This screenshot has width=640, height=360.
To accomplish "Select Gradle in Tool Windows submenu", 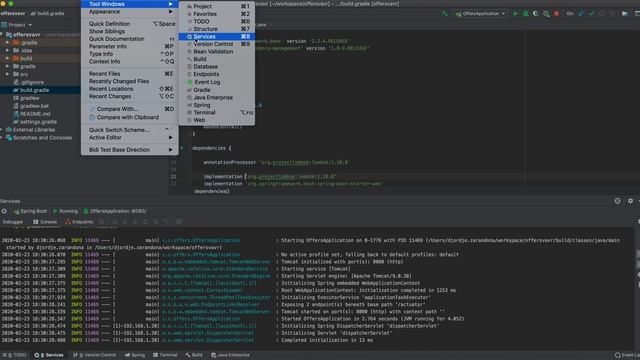I will (x=217, y=90).
